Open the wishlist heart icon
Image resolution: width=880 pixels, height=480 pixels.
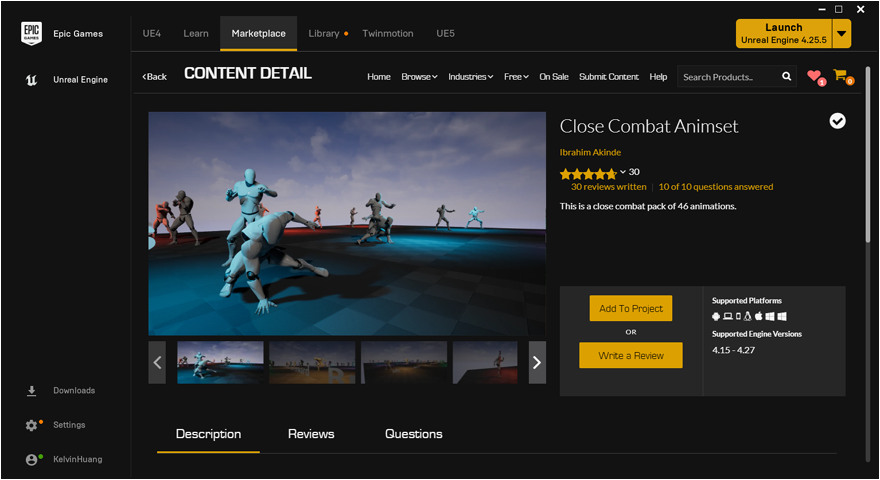[x=815, y=76]
